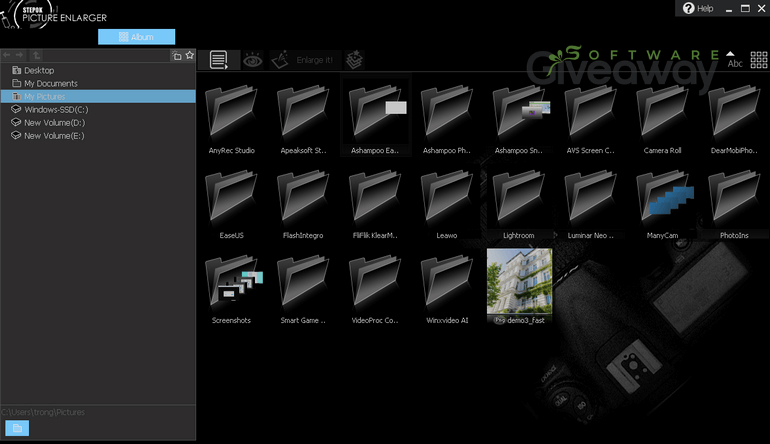This screenshot has width=770, height=444.
Task: Switch to grid thumbnail view
Action: tap(758, 60)
